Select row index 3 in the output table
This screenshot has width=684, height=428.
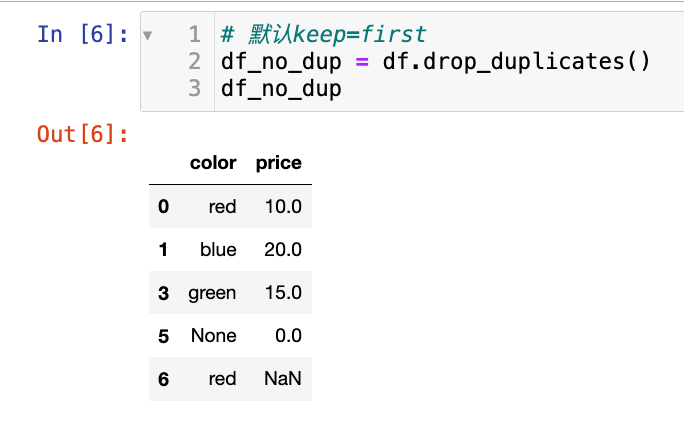164,293
